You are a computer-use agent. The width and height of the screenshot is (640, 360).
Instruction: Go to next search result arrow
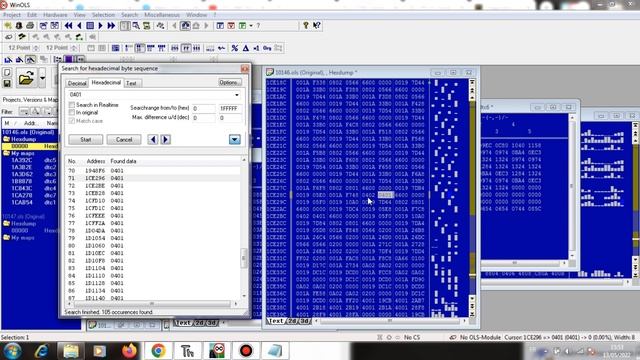(165, 140)
